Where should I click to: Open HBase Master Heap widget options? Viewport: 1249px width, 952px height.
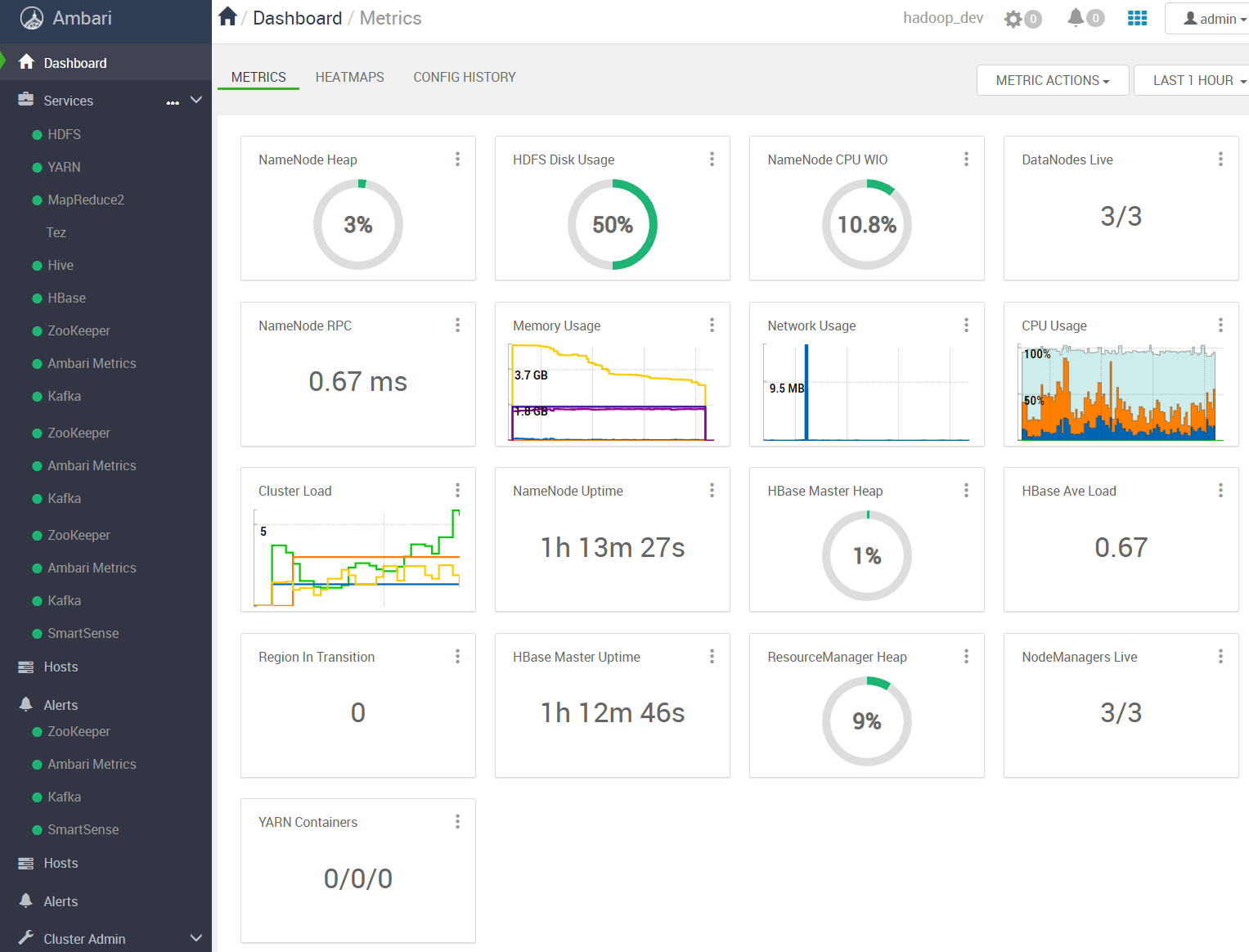pos(966,491)
